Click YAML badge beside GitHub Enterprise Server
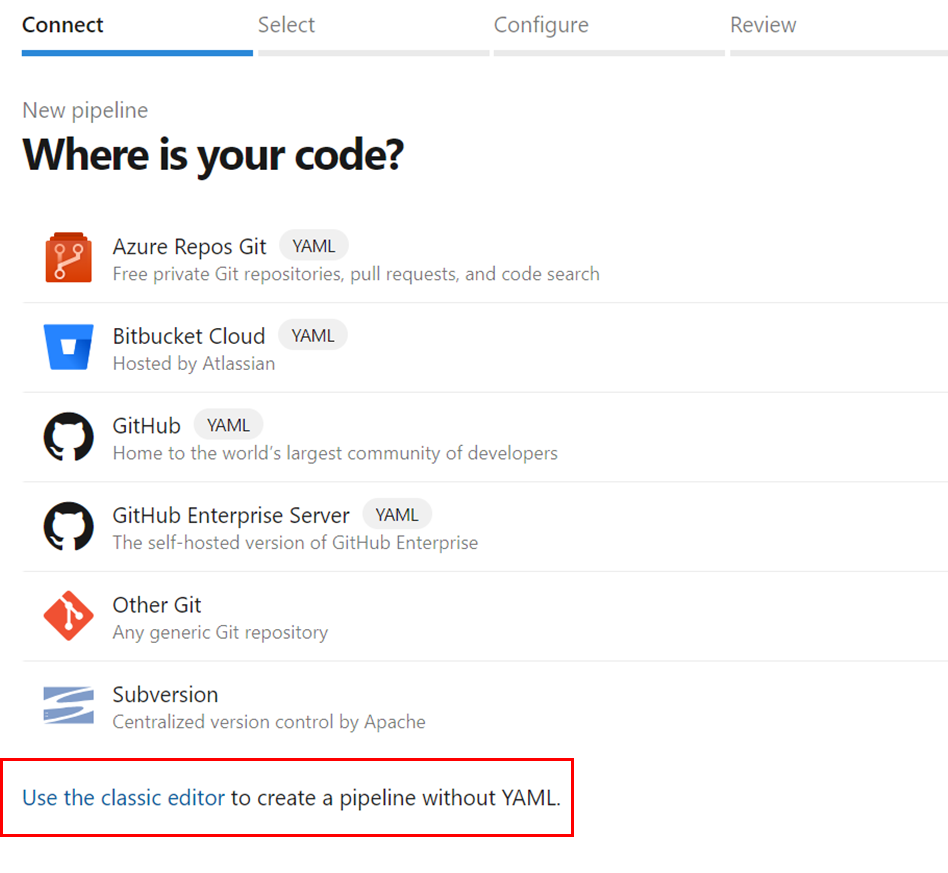This screenshot has height=873, width=948. pyautogui.click(x=397, y=514)
